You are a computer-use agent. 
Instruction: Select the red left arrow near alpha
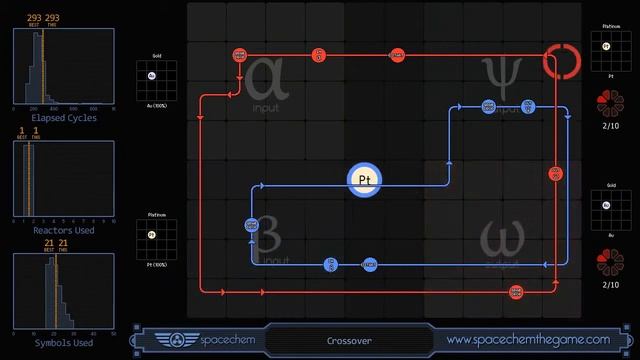[x=229, y=95]
